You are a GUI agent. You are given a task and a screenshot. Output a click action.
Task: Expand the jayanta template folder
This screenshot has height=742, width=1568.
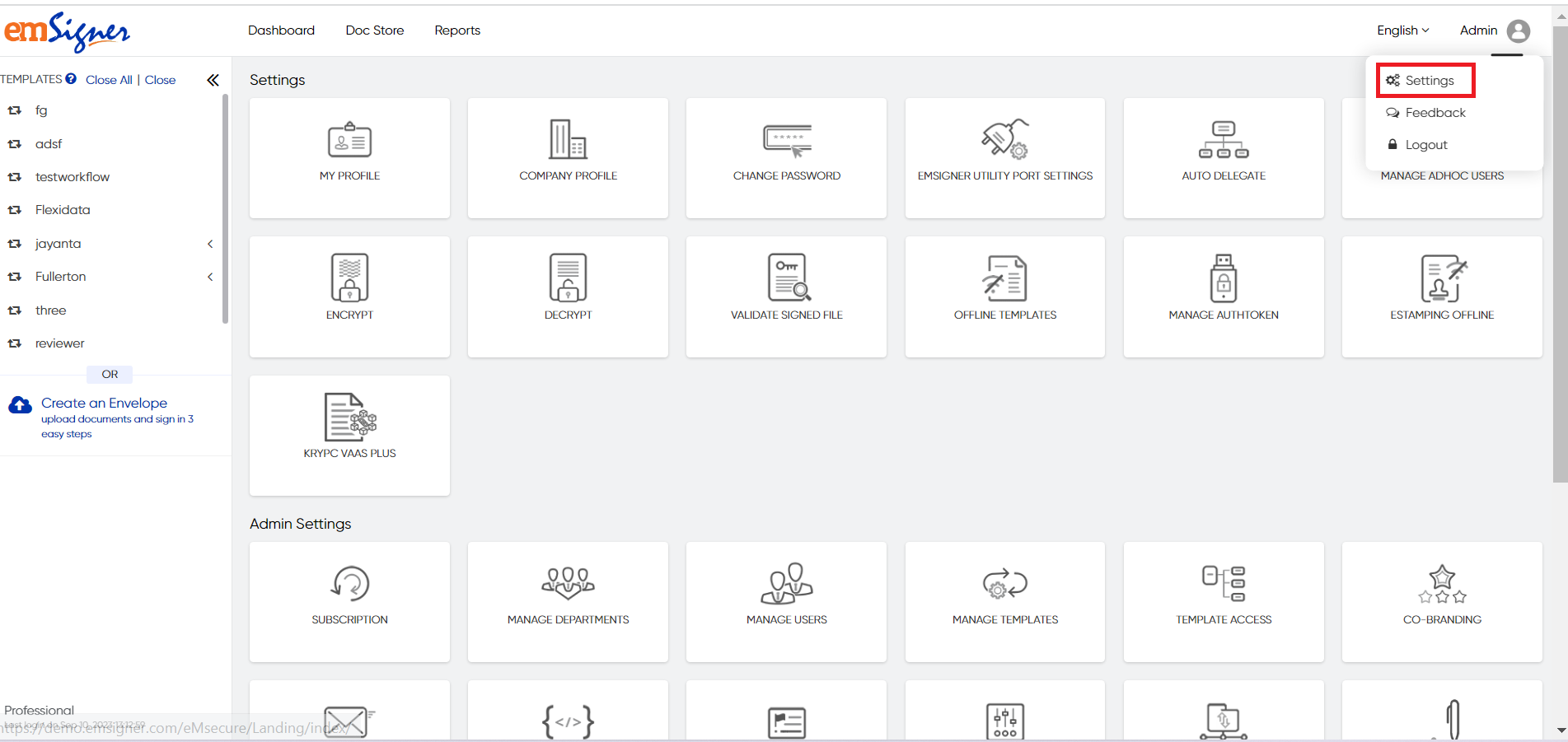[210, 244]
